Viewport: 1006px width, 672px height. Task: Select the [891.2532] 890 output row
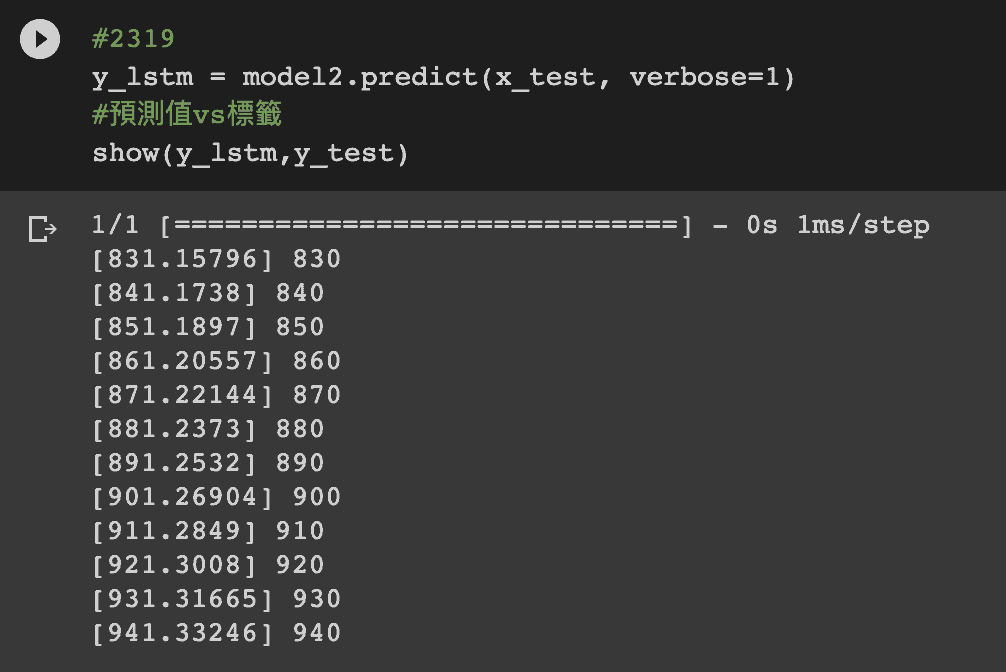point(208,463)
